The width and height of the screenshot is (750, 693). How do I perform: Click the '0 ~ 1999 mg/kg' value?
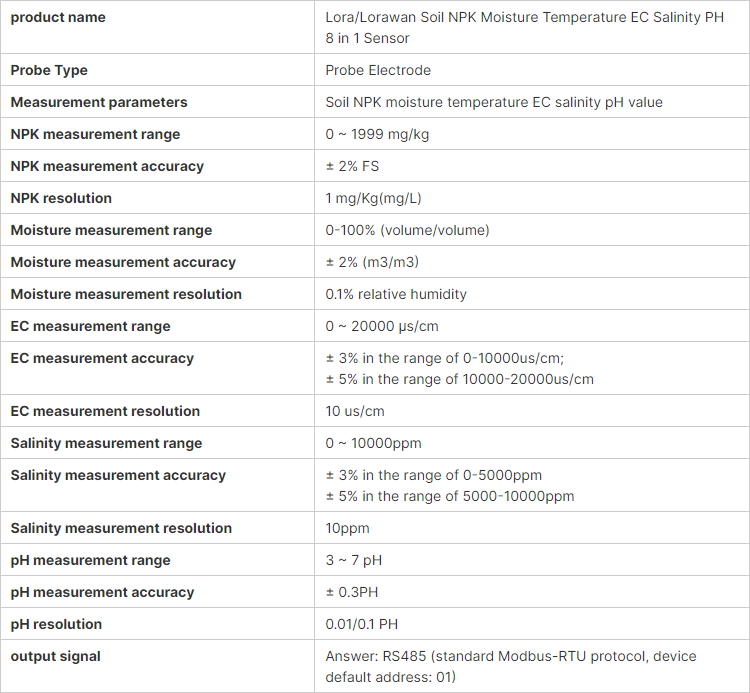tap(377, 134)
